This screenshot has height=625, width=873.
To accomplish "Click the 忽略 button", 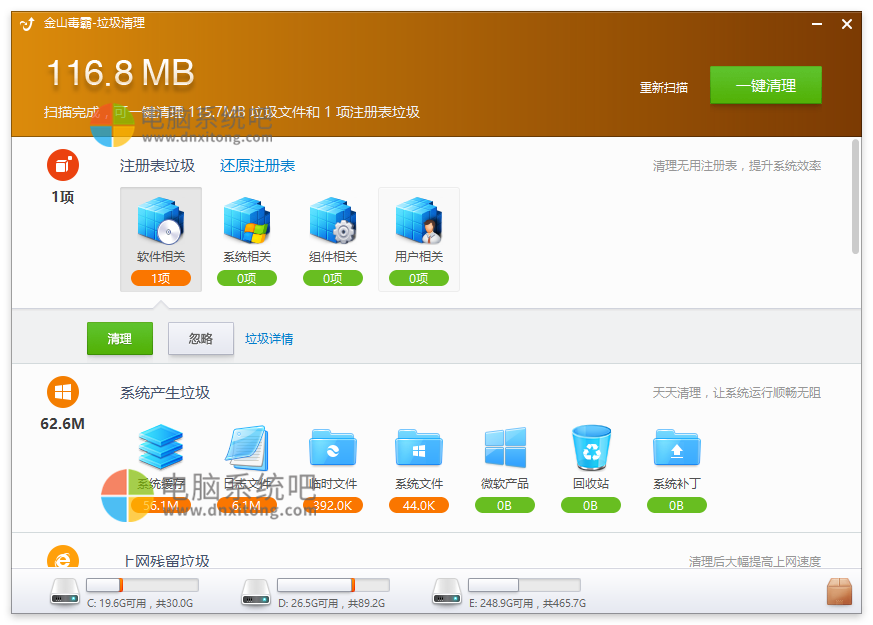I will (201, 338).
